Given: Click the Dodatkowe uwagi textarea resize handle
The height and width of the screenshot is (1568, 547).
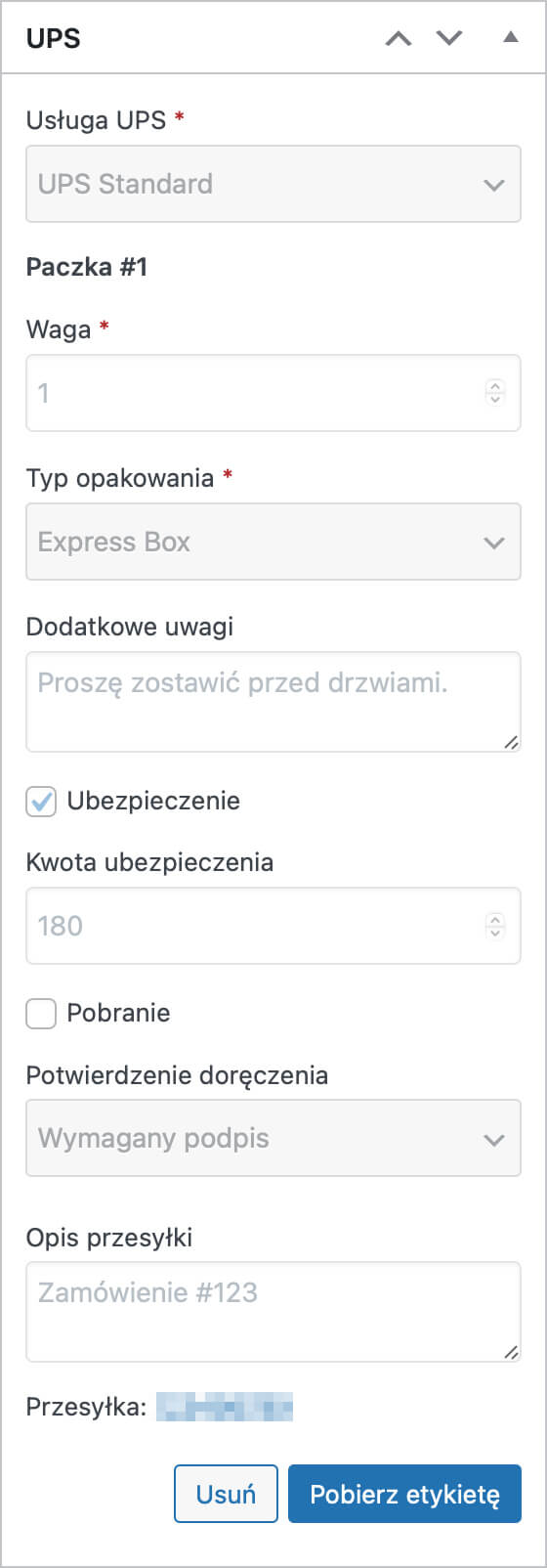Looking at the screenshot, I should point(511,742).
